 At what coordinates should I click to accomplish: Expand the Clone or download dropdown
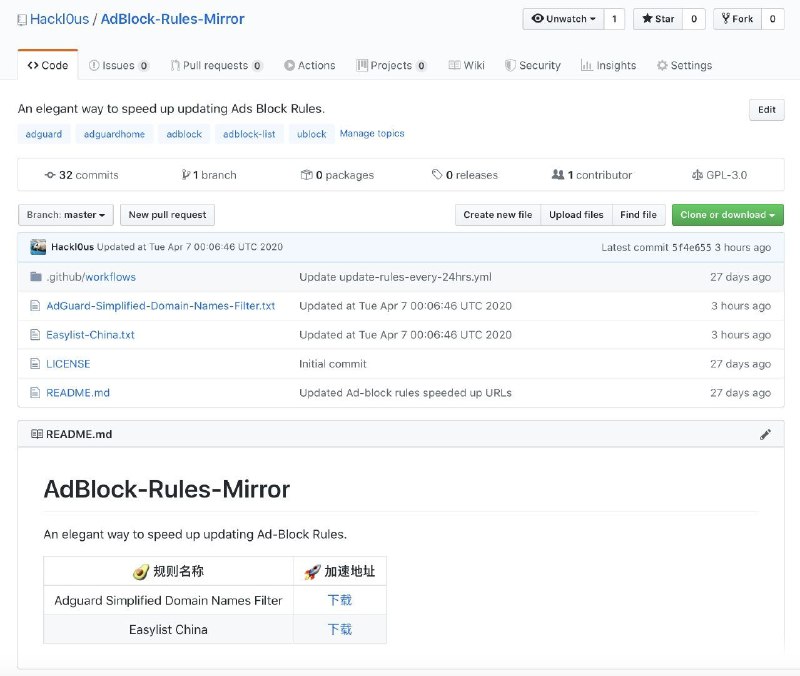pyautogui.click(x=728, y=215)
